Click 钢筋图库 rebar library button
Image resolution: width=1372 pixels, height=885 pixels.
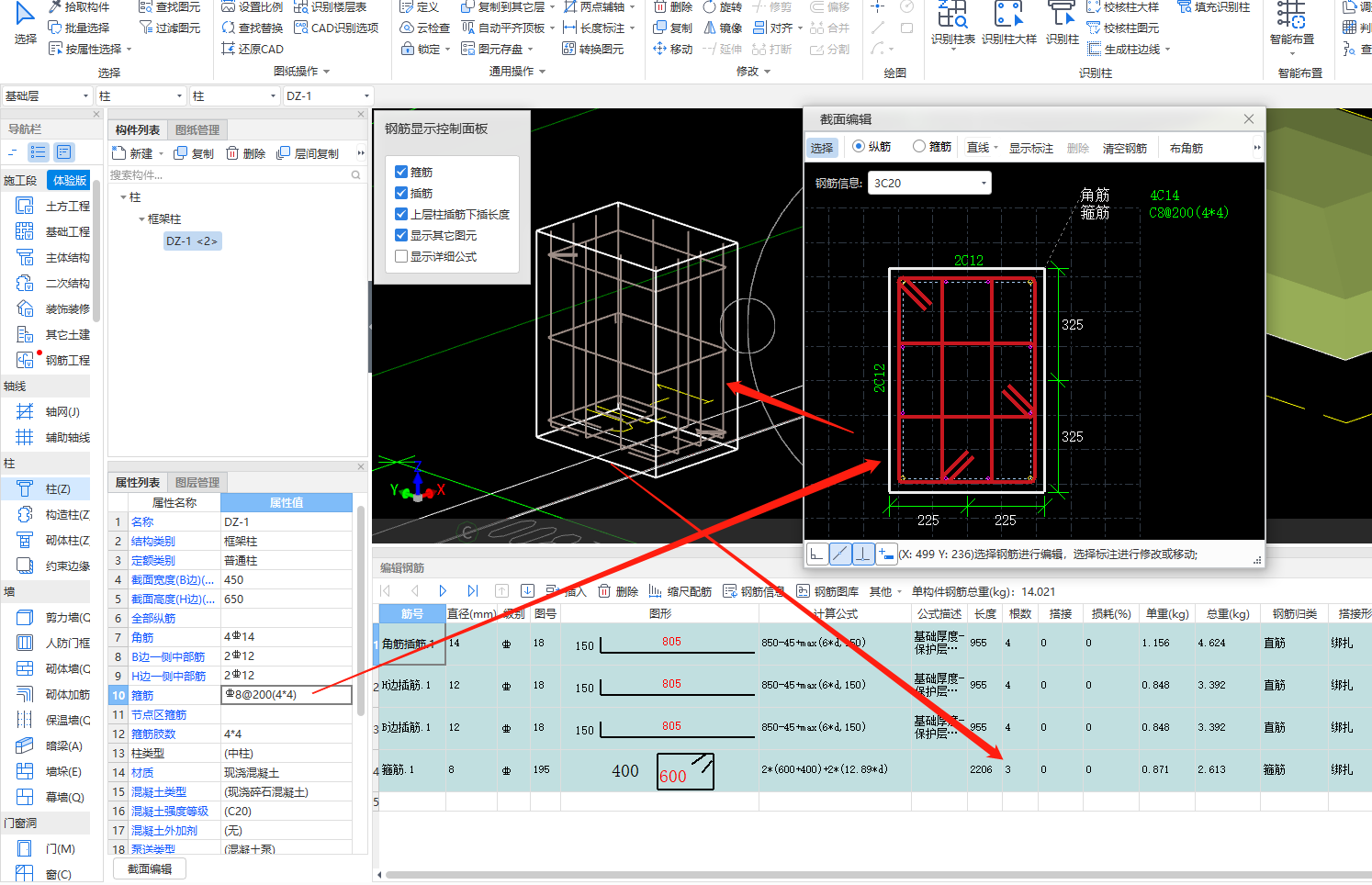tap(827, 591)
